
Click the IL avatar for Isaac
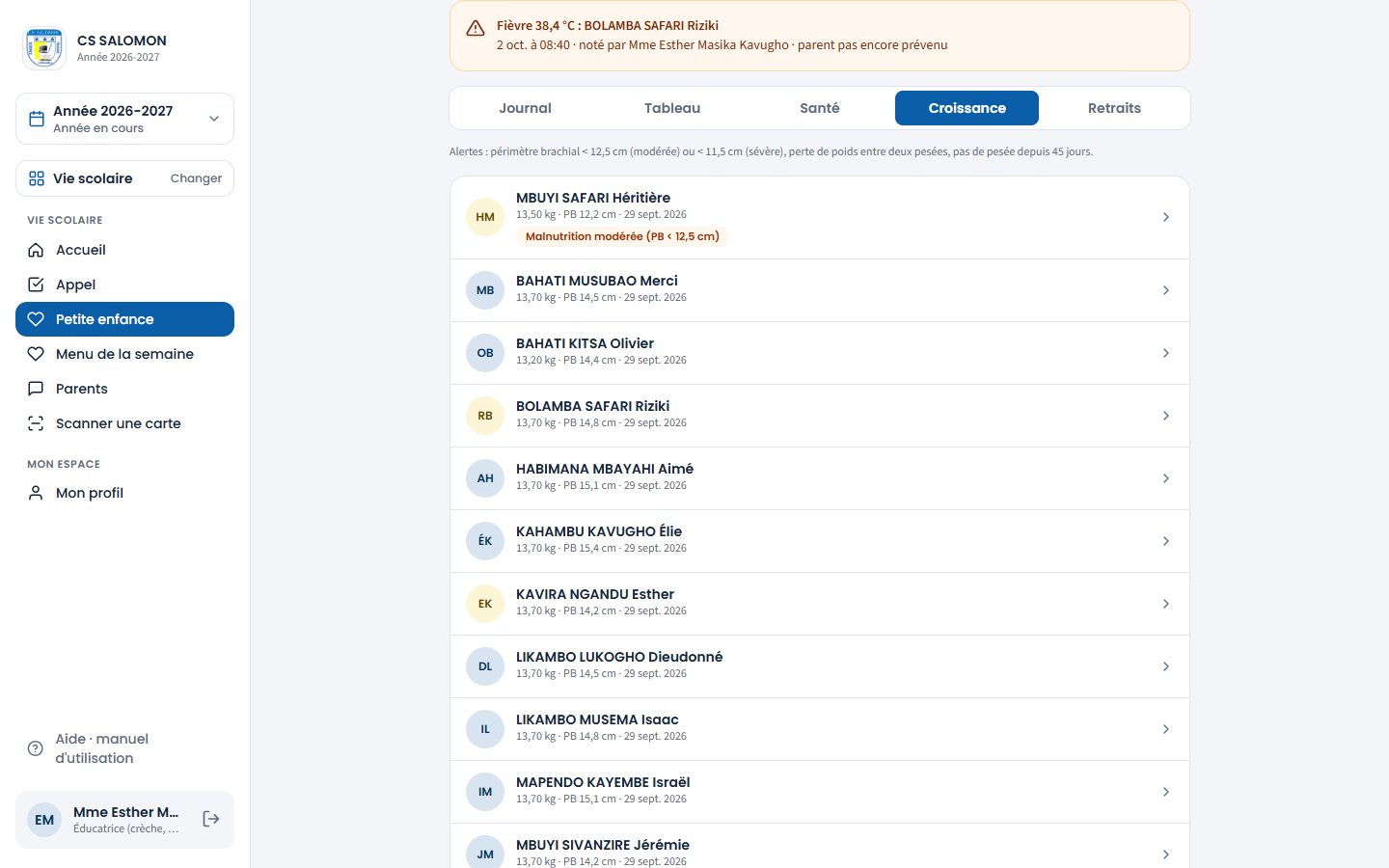[x=485, y=729]
